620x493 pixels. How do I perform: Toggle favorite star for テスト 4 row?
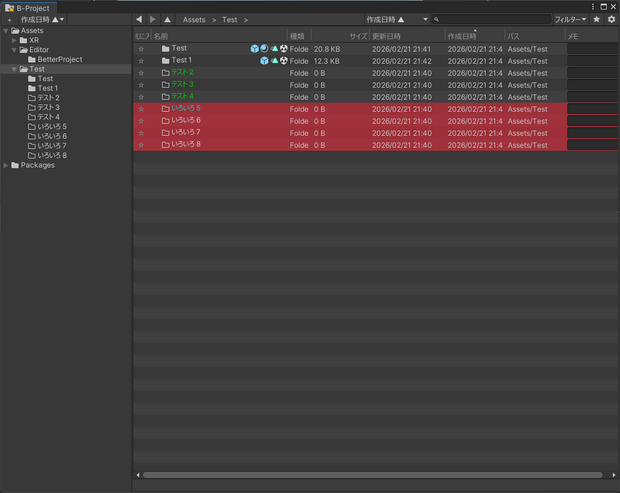[x=141, y=97]
